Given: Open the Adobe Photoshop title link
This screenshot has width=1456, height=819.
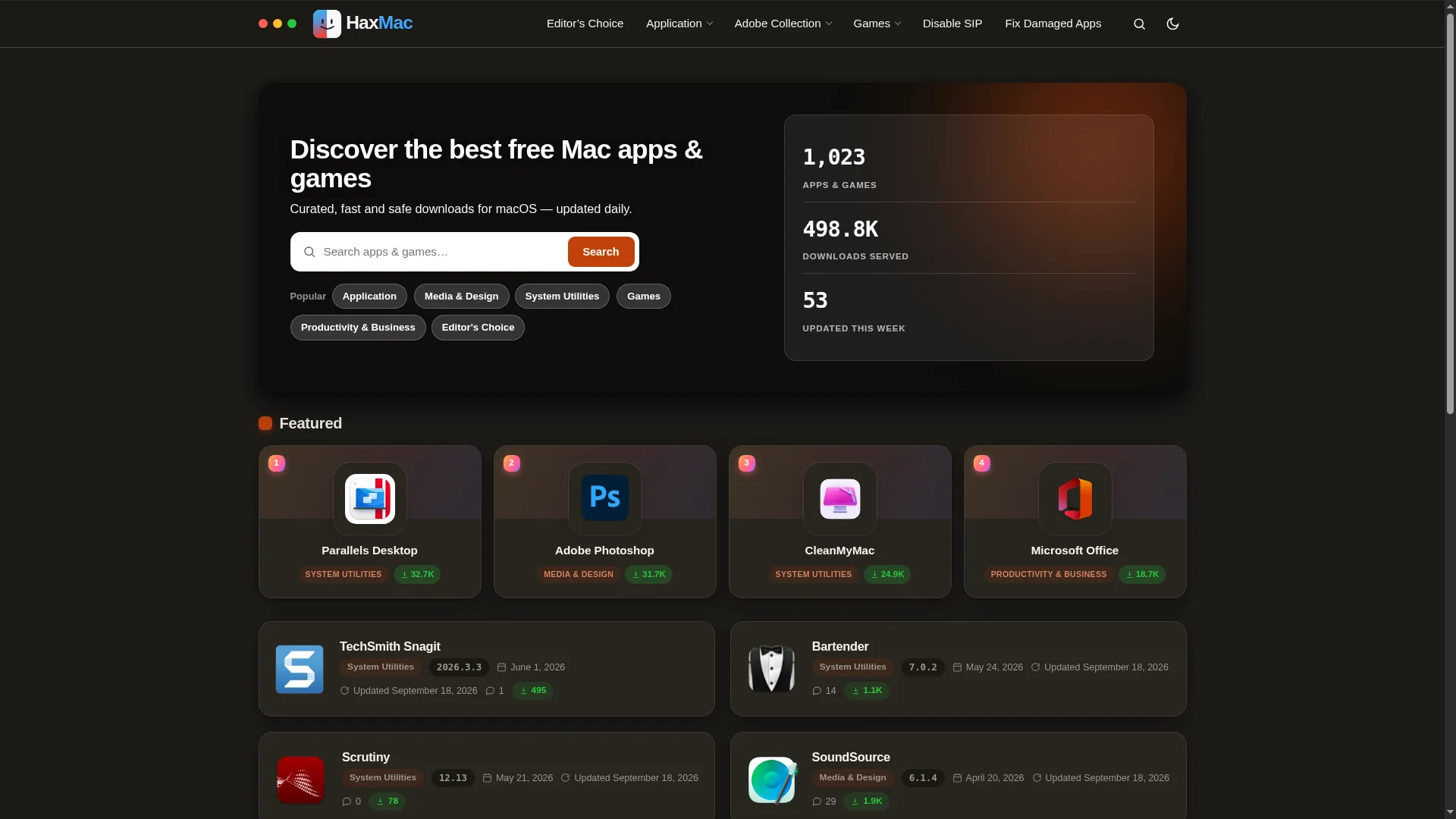Looking at the screenshot, I should (604, 551).
